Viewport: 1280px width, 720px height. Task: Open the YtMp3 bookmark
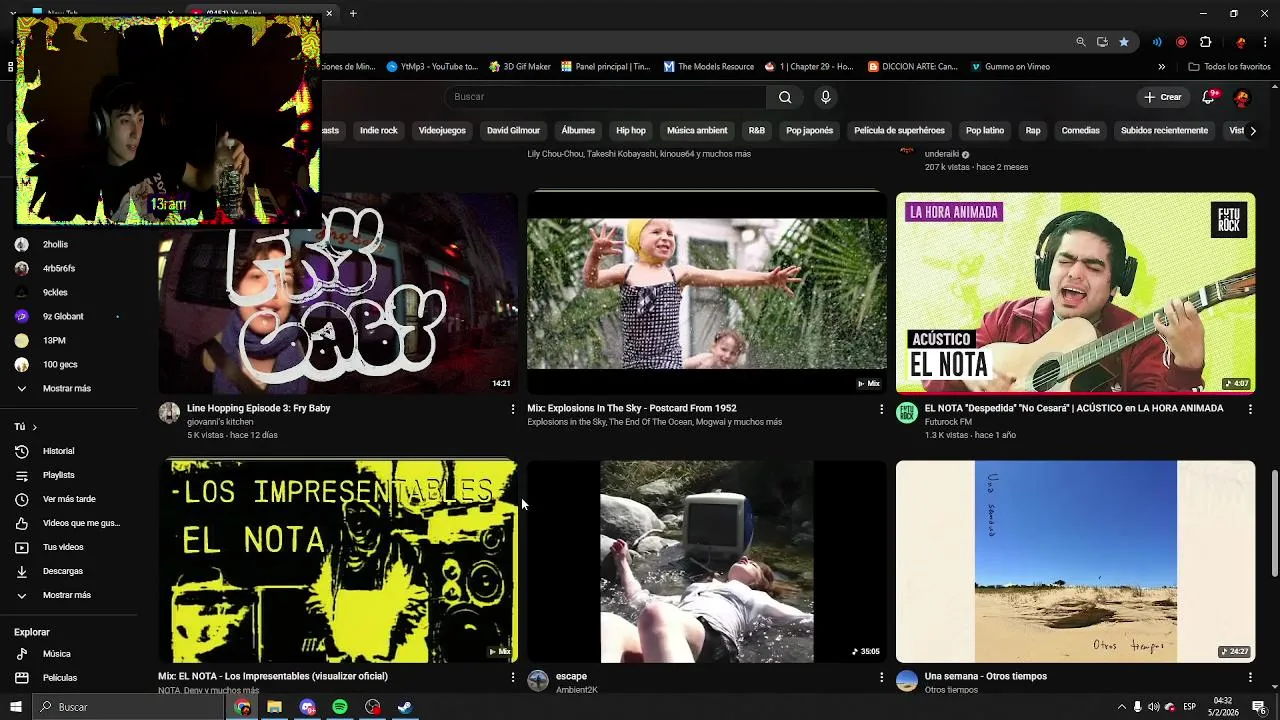coord(432,67)
